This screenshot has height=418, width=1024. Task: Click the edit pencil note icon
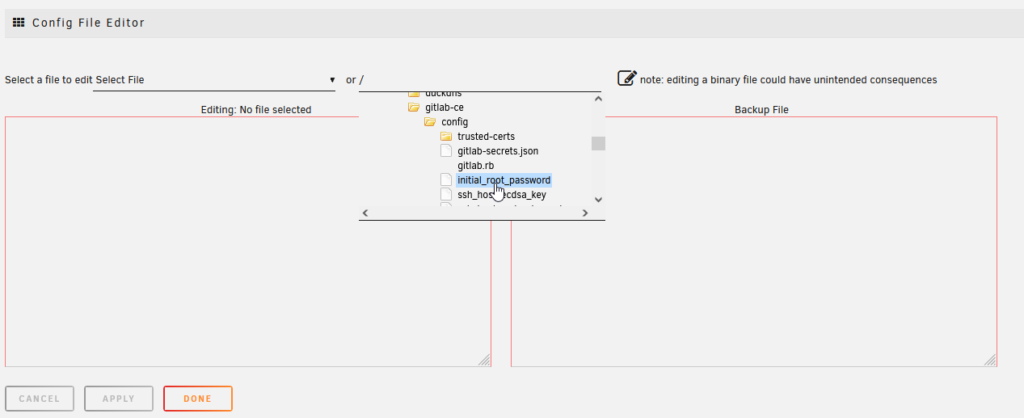coord(627,78)
